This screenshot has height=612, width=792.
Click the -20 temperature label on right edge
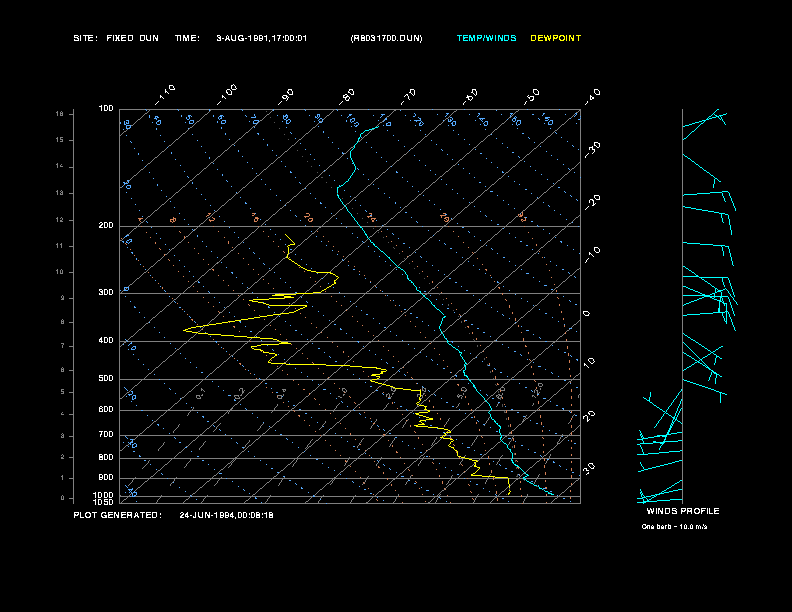tap(593, 202)
